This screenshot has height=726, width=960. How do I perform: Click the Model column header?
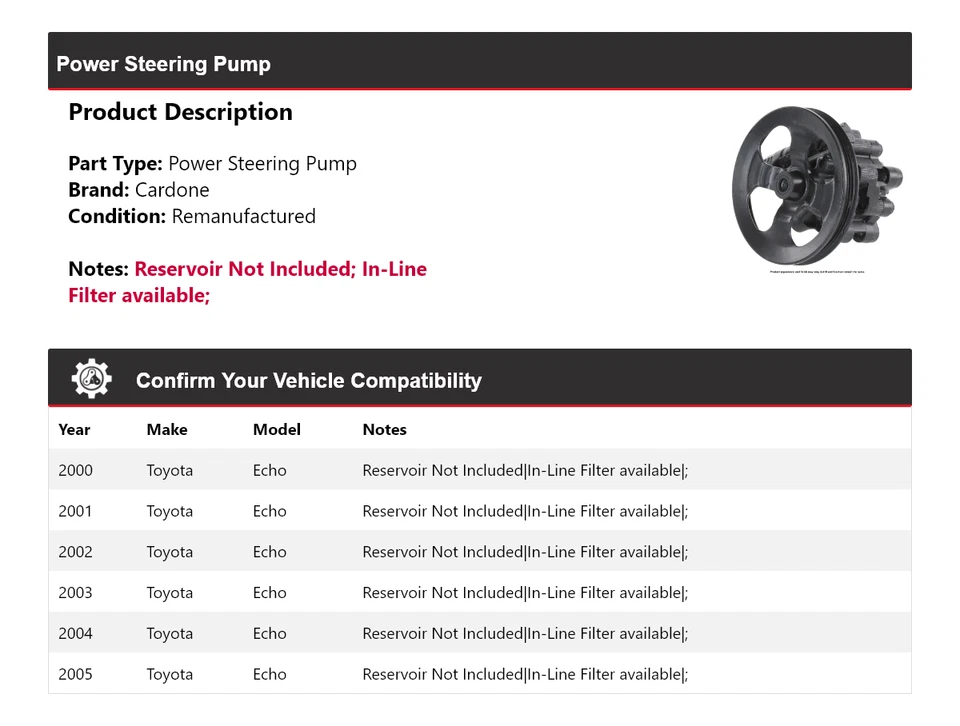(276, 429)
